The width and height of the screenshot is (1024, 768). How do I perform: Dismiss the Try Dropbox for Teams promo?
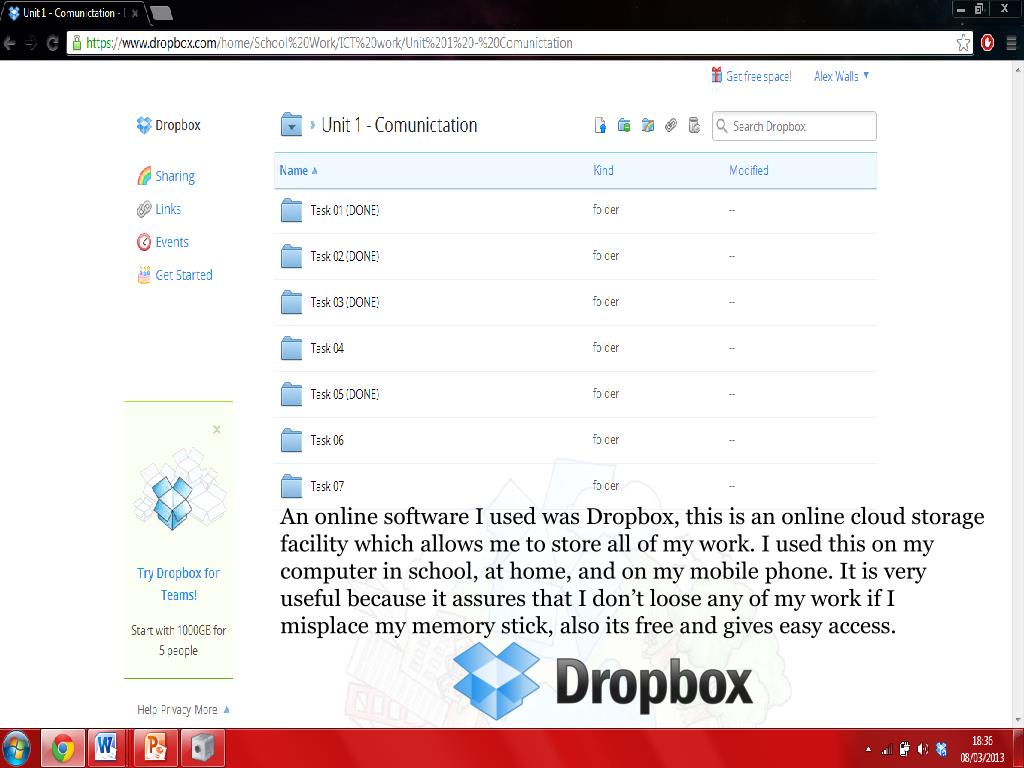pos(217,430)
